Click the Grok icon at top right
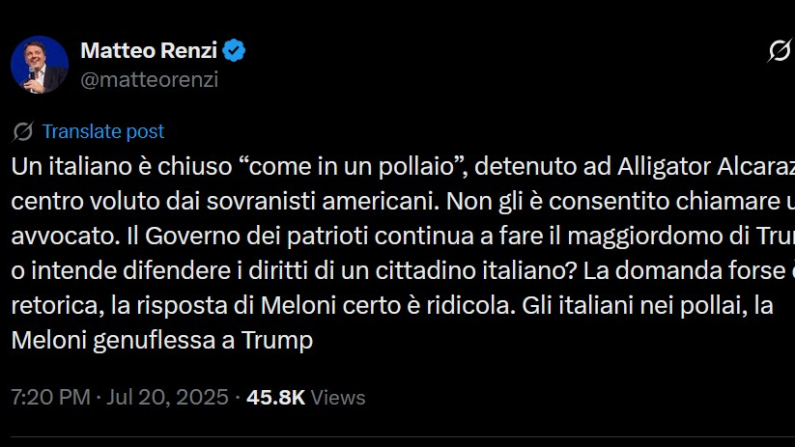The width and height of the screenshot is (795, 447). pos(778,52)
